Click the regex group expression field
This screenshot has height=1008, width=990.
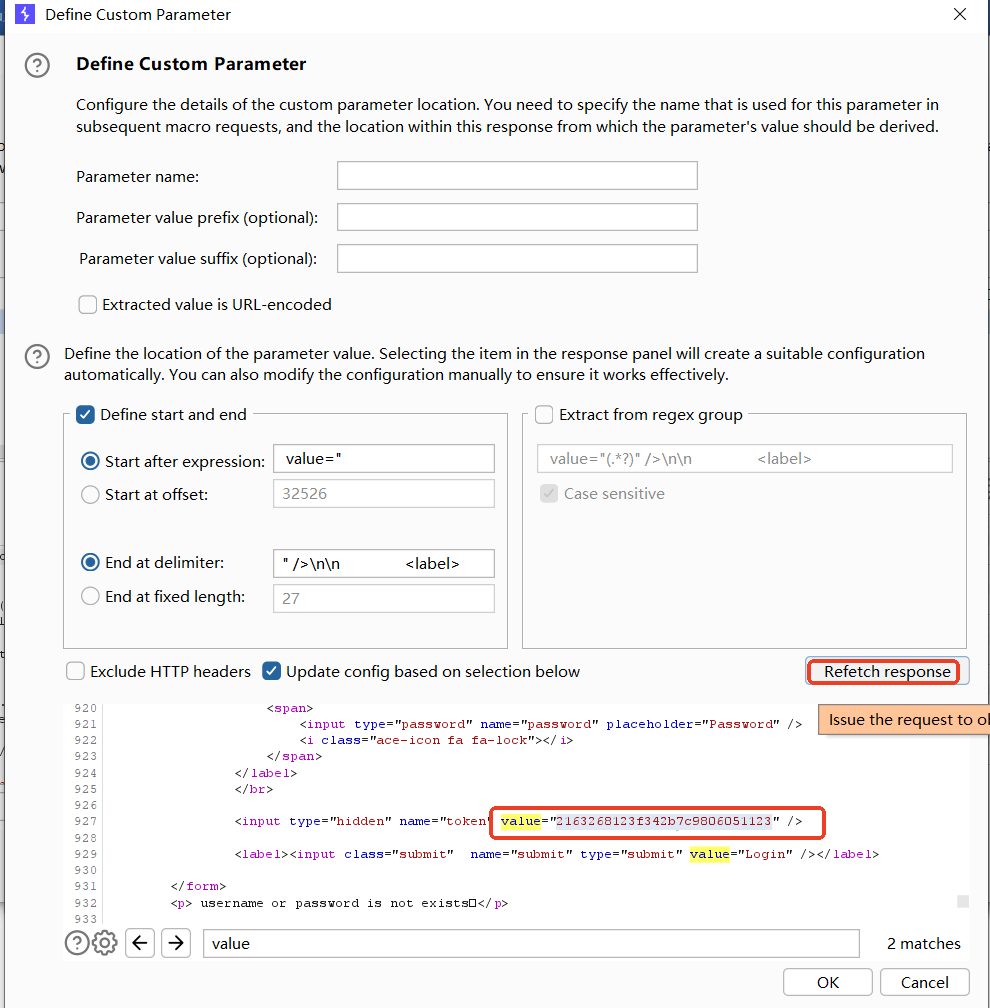pyautogui.click(x=744, y=459)
